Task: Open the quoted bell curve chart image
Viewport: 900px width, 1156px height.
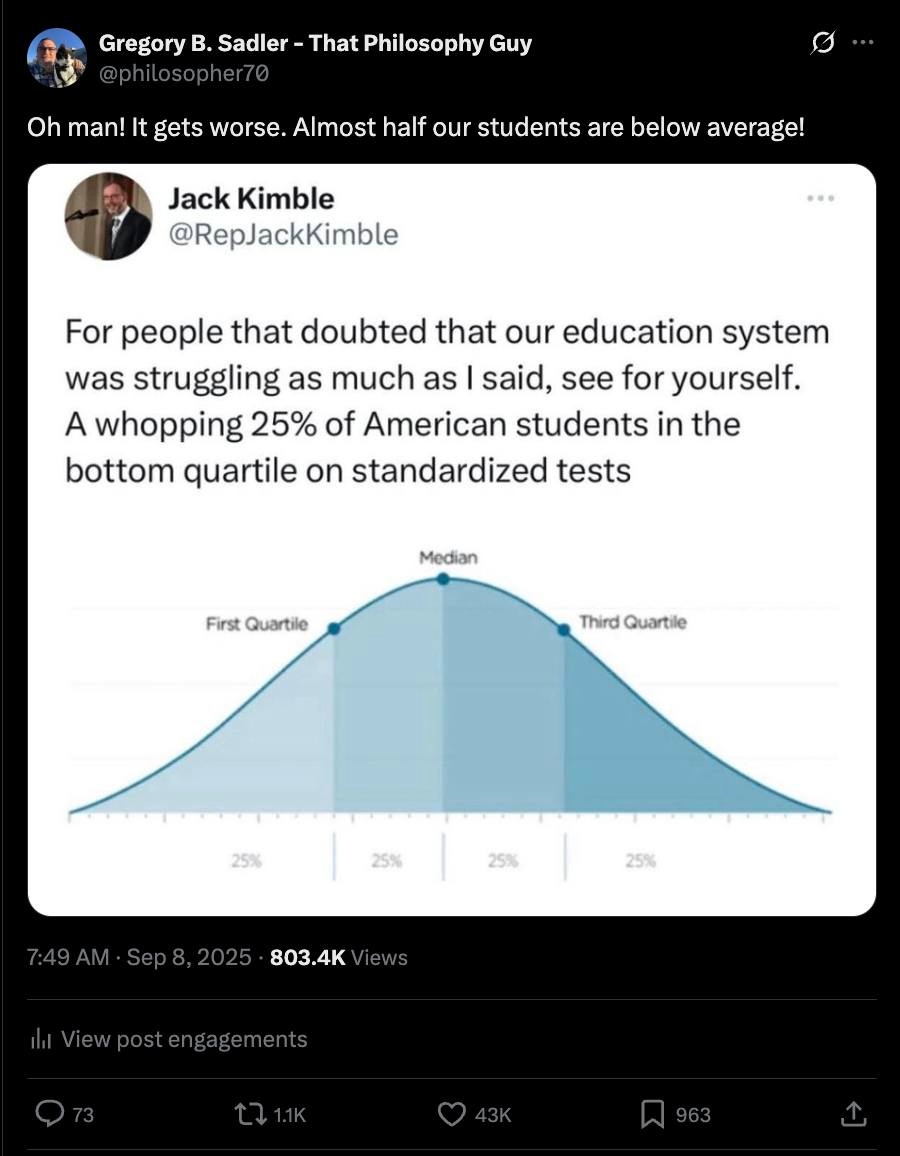Action: click(450, 720)
